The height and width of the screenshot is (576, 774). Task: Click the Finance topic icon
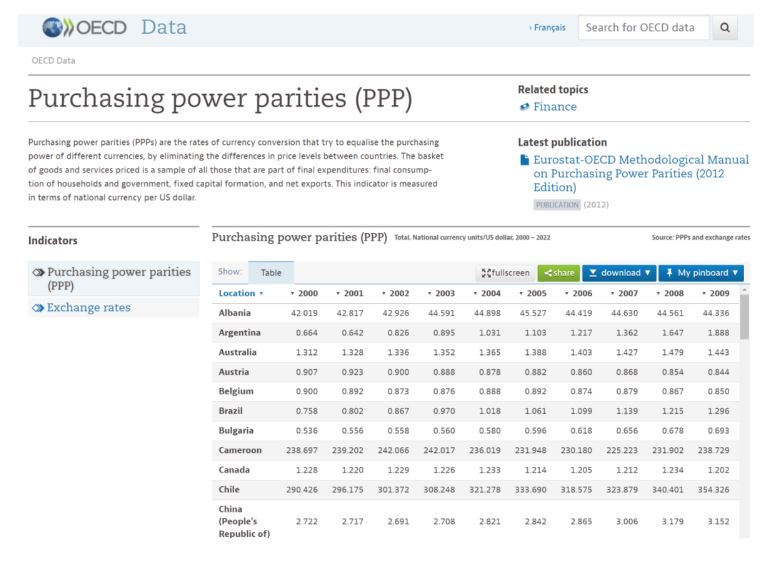tap(524, 107)
